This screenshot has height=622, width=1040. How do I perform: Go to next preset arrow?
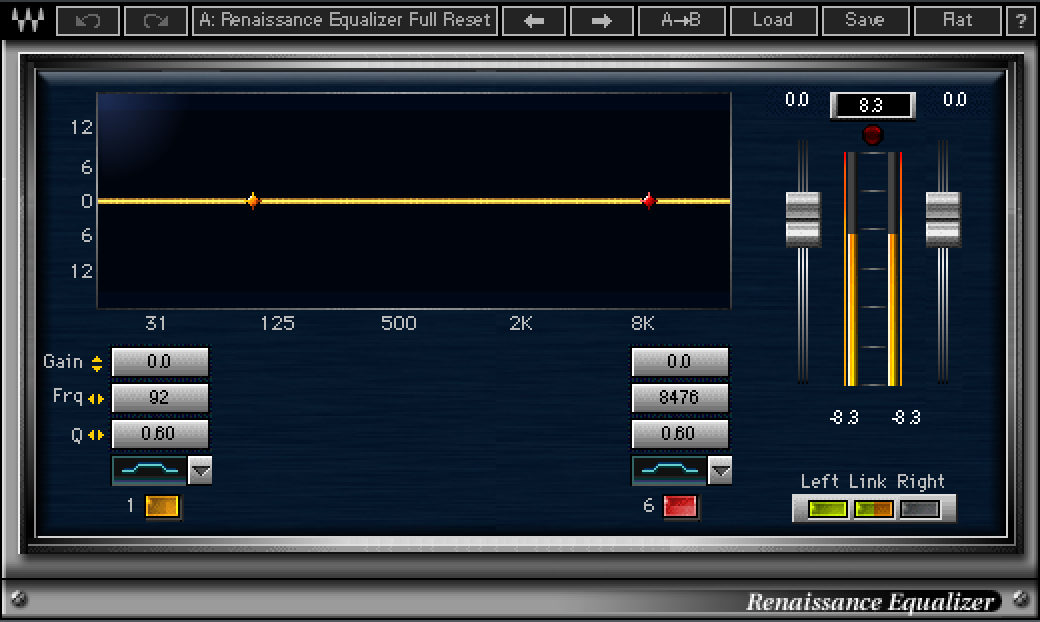pos(602,21)
